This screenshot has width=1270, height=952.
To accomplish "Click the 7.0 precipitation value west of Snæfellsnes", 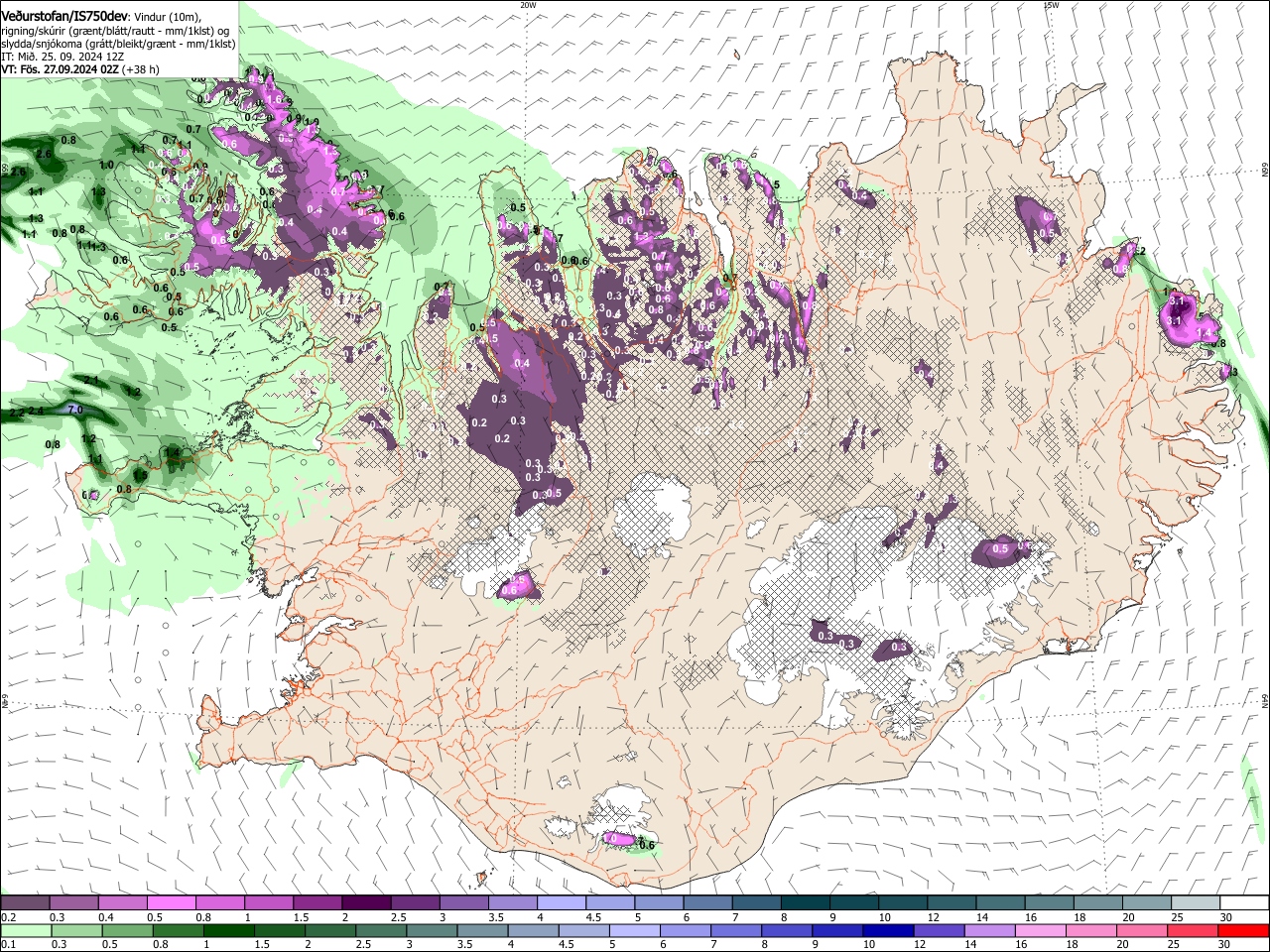I will click(75, 409).
